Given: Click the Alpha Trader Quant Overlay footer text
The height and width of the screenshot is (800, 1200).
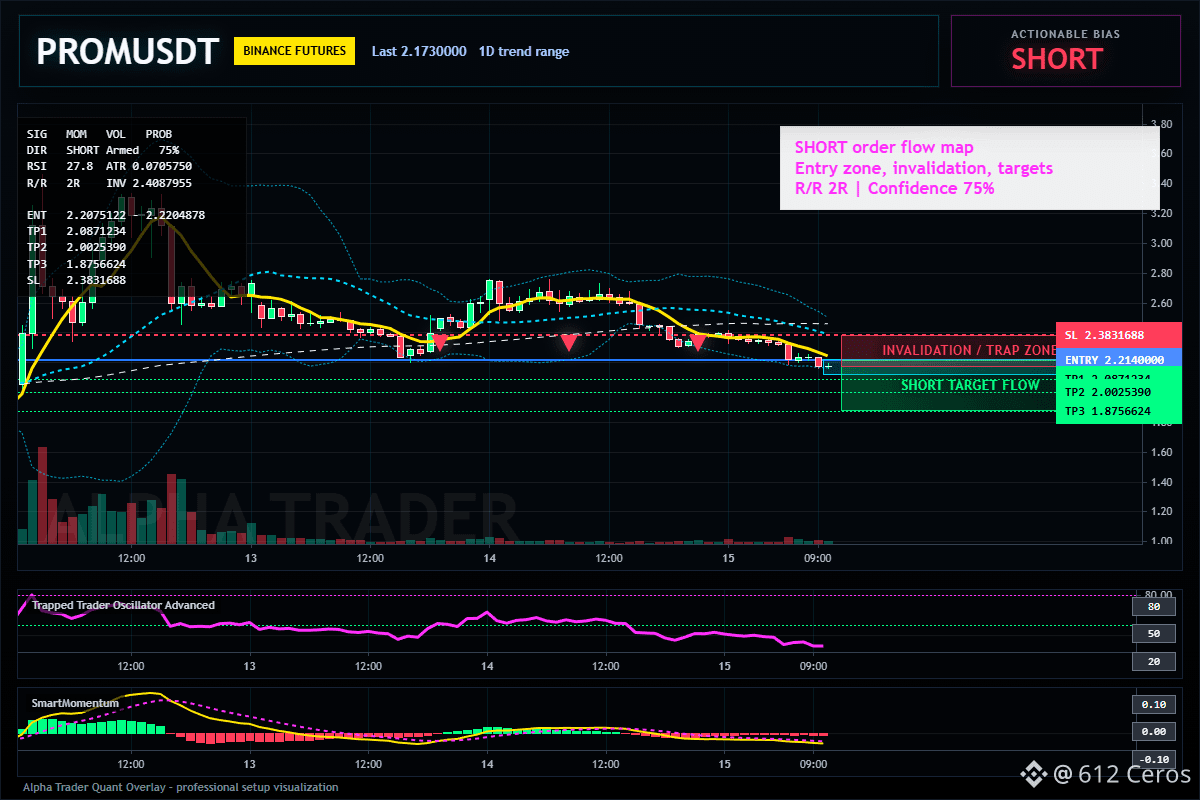Looking at the screenshot, I should click(x=180, y=787).
